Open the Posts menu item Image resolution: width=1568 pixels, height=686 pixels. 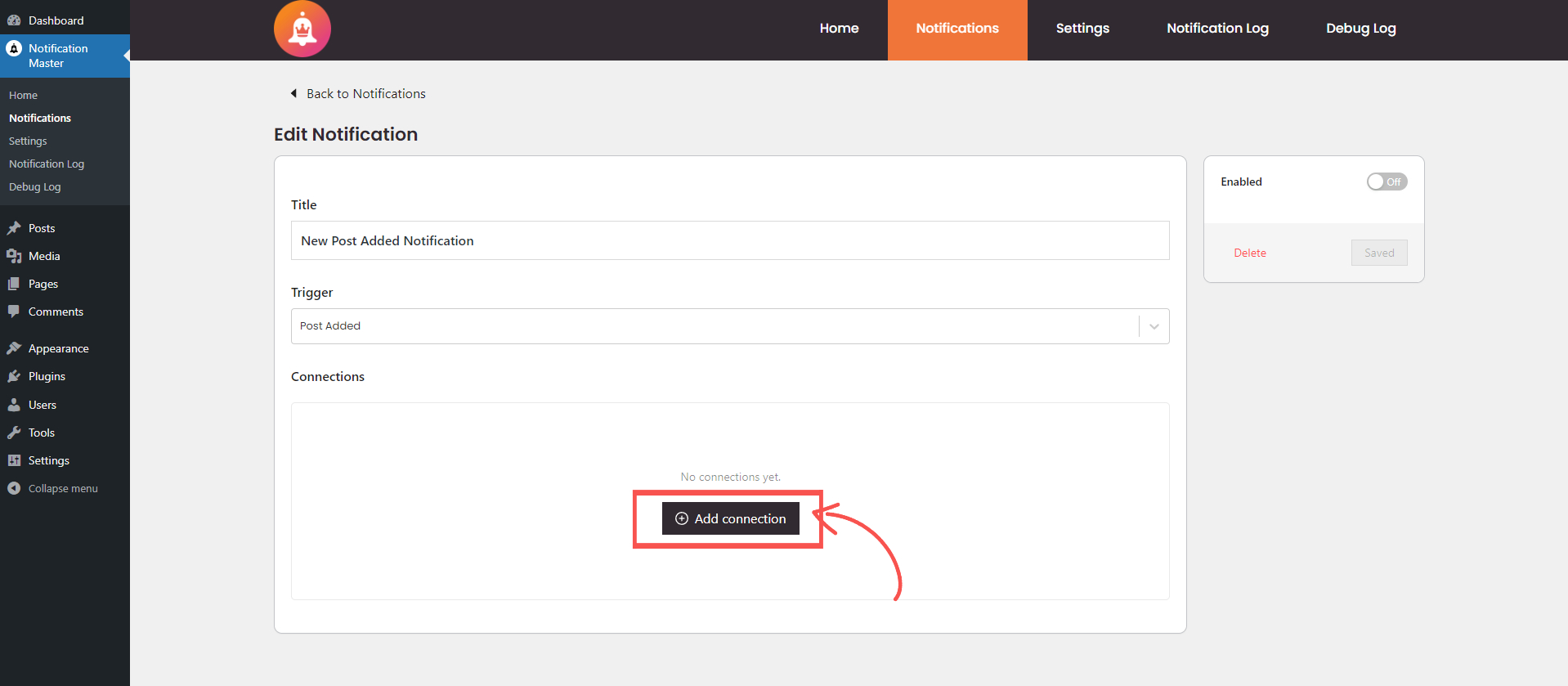point(65,228)
